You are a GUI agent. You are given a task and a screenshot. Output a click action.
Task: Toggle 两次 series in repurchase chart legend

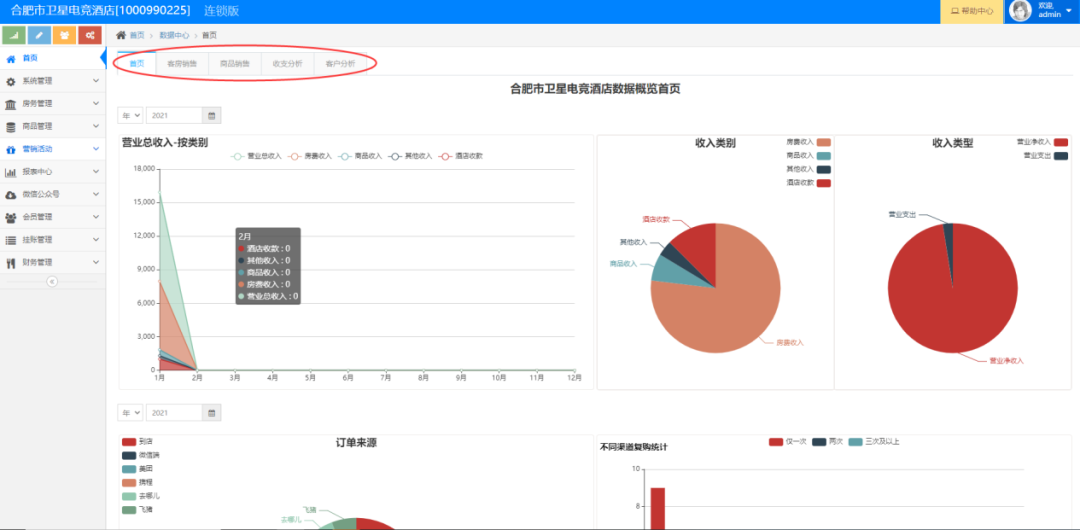pyautogui.click(x=828, y=442)
